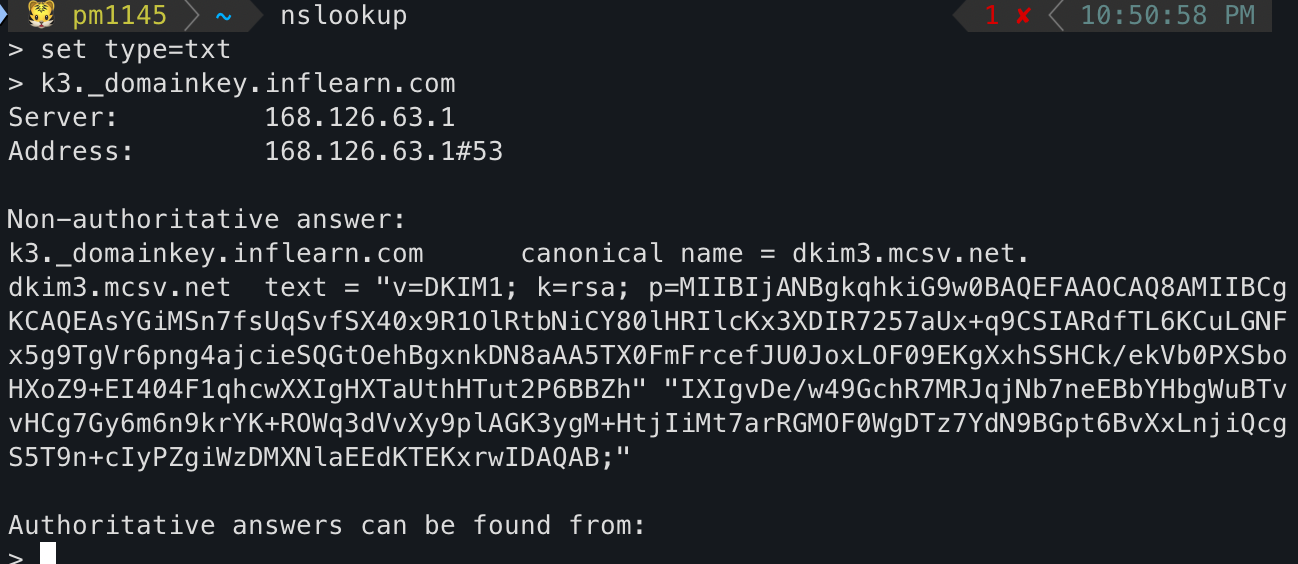Click the tiger emoji in the prompt

tap(42, 15)
